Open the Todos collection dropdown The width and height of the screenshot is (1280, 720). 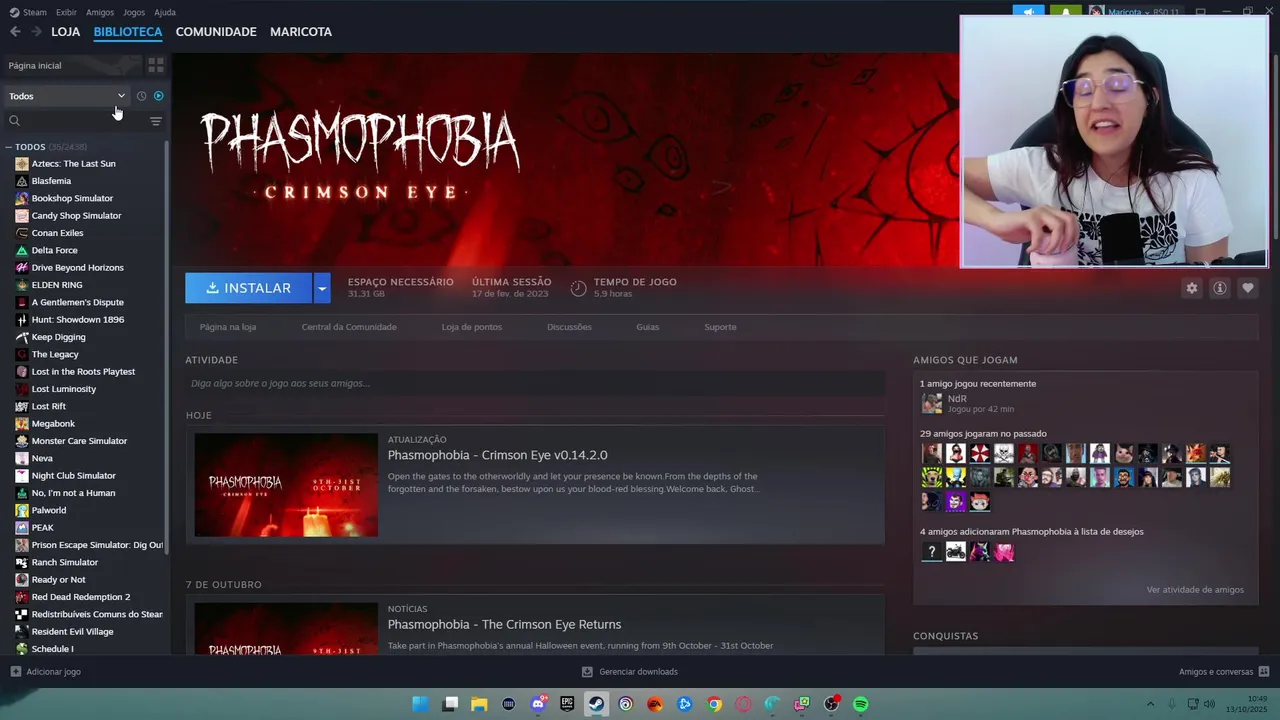click(67, 96)
